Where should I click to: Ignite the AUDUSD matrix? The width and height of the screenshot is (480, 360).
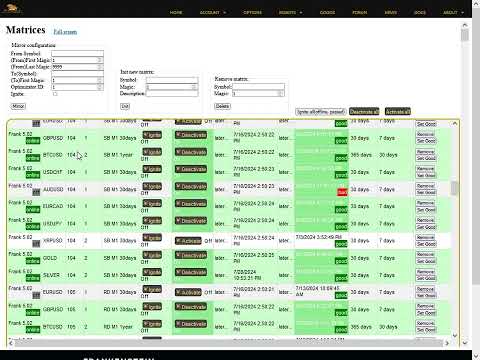click(152, 186)
